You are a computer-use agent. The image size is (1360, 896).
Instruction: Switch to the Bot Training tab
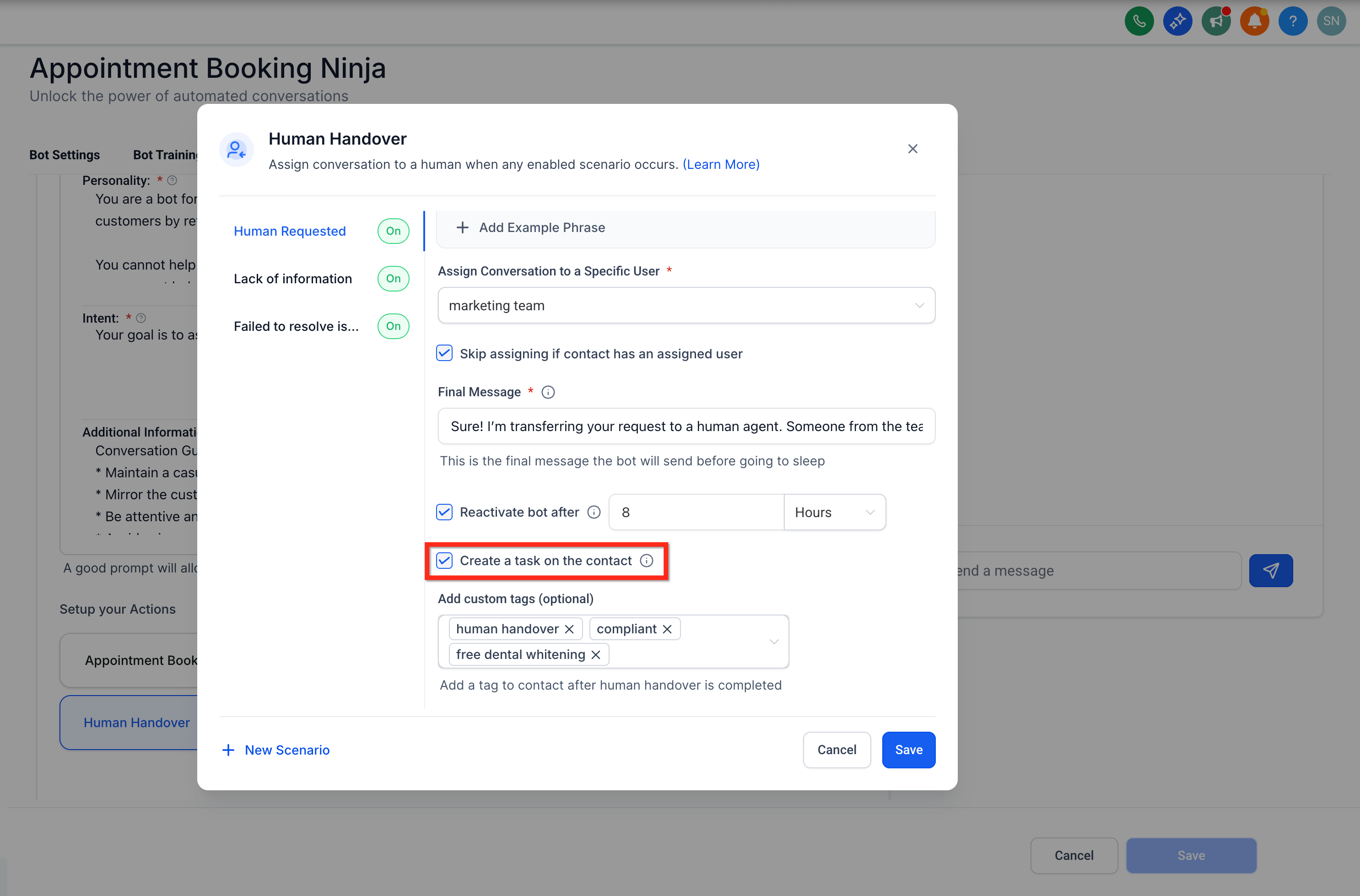click(x=166, y=155)
